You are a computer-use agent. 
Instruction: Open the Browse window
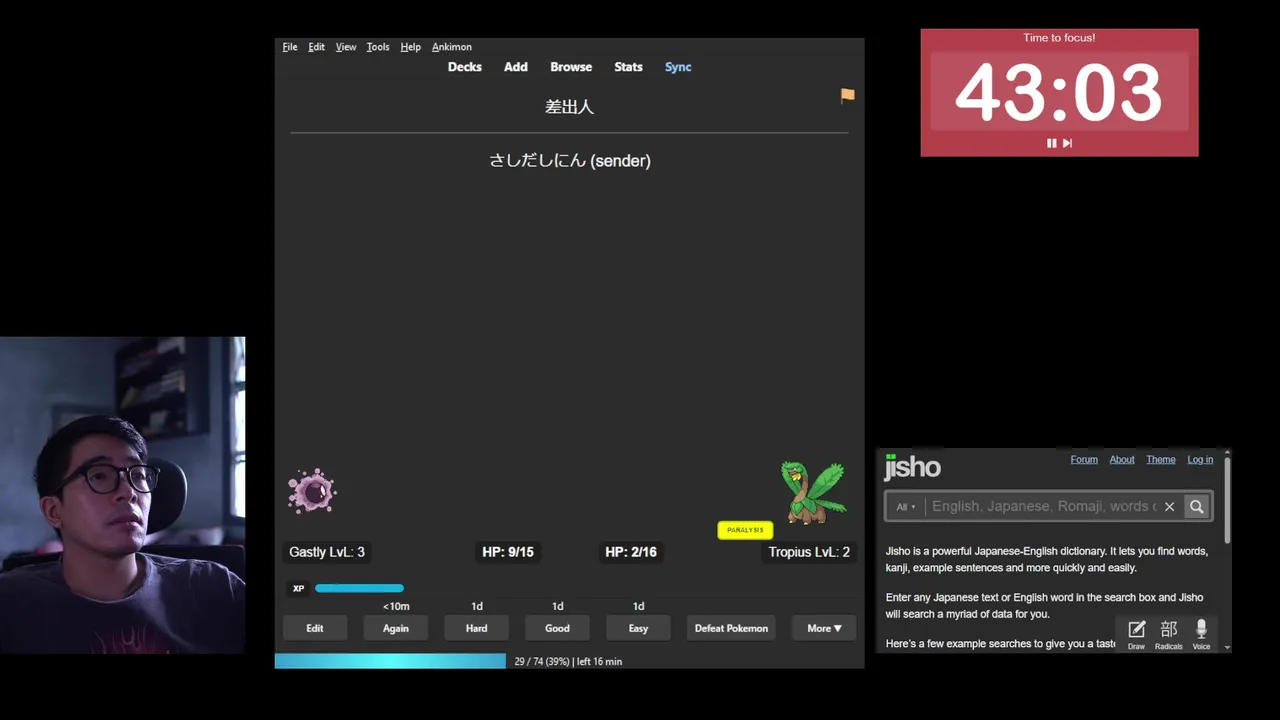pyautogui.click(x=571, y=67)
